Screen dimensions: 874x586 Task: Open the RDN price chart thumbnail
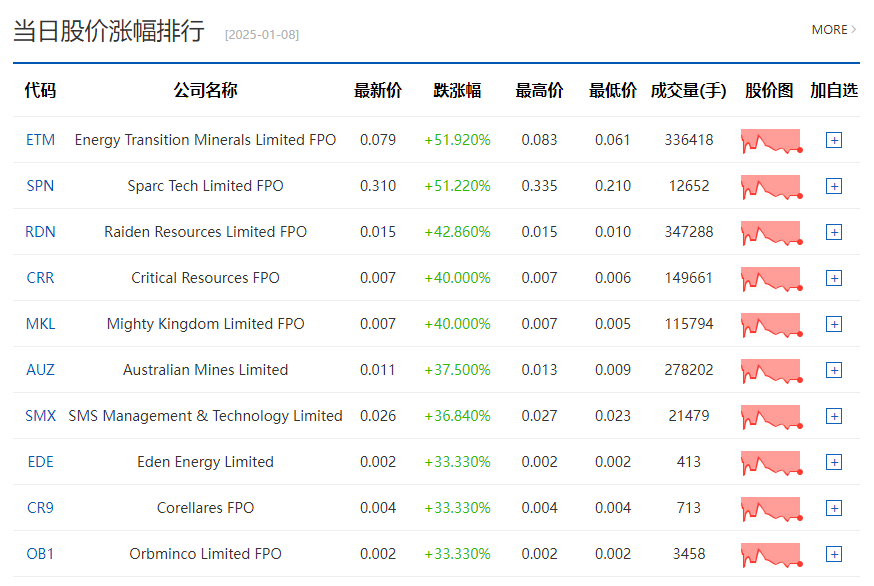coord(771,233)
